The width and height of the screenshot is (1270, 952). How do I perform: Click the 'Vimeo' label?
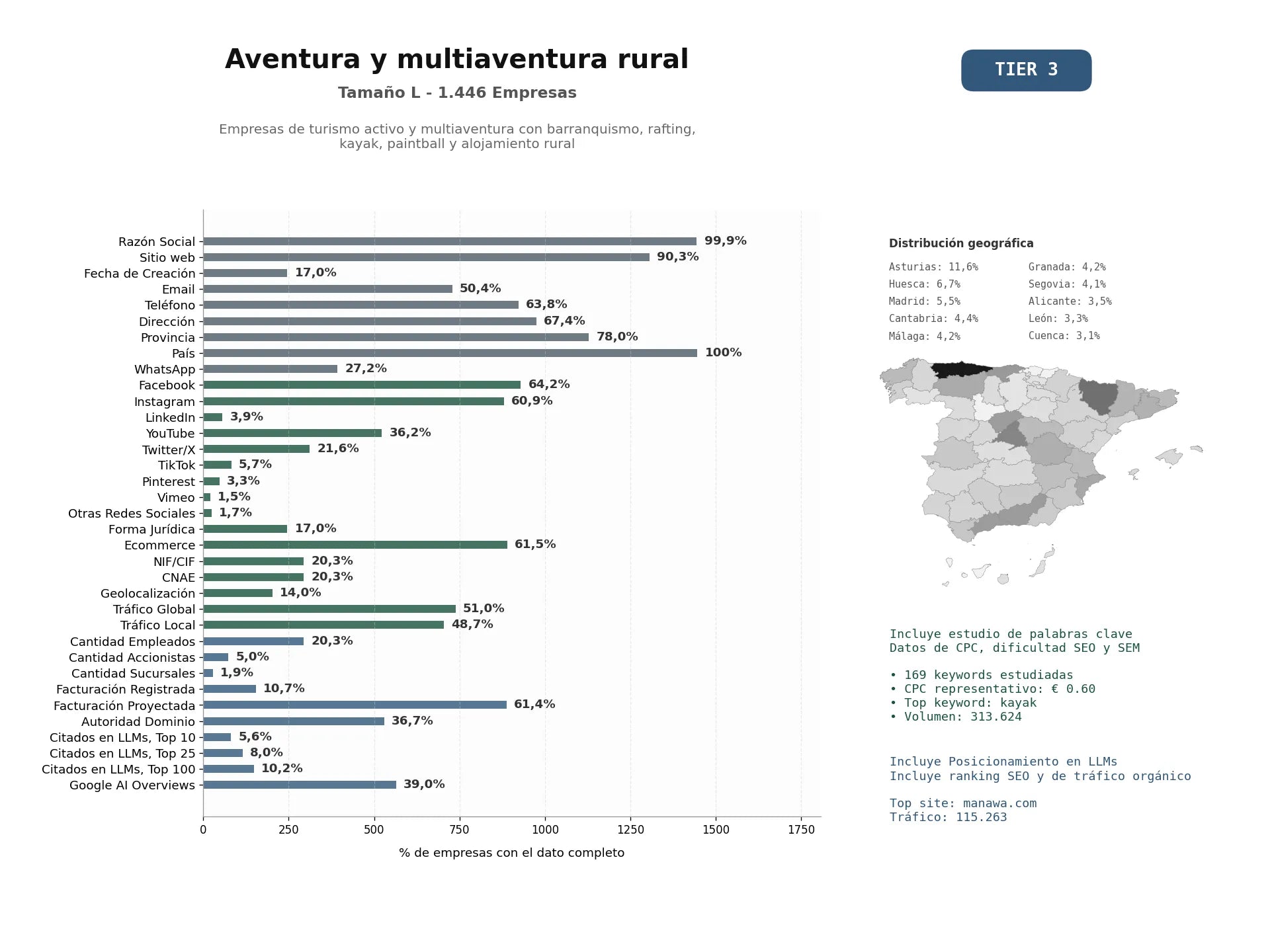coord(176,498)
